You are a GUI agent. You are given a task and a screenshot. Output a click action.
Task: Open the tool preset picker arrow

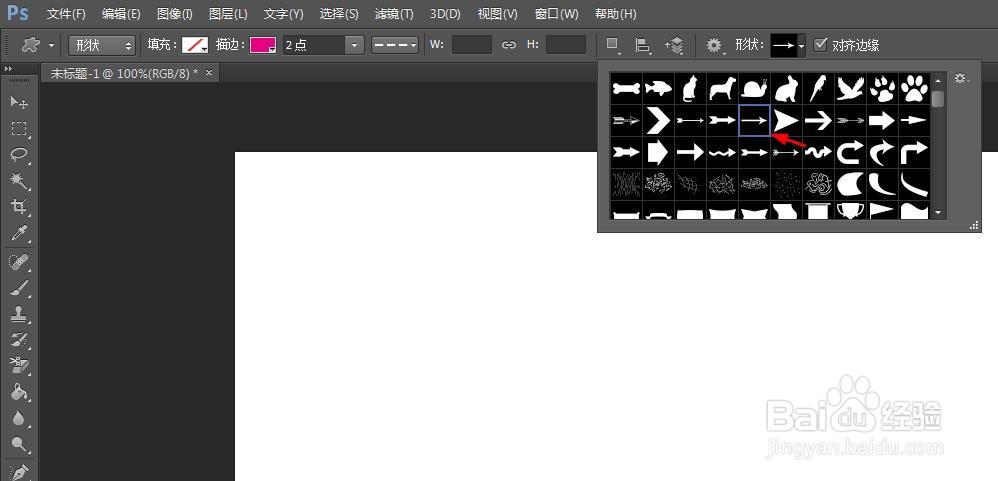tap(52, 45)
